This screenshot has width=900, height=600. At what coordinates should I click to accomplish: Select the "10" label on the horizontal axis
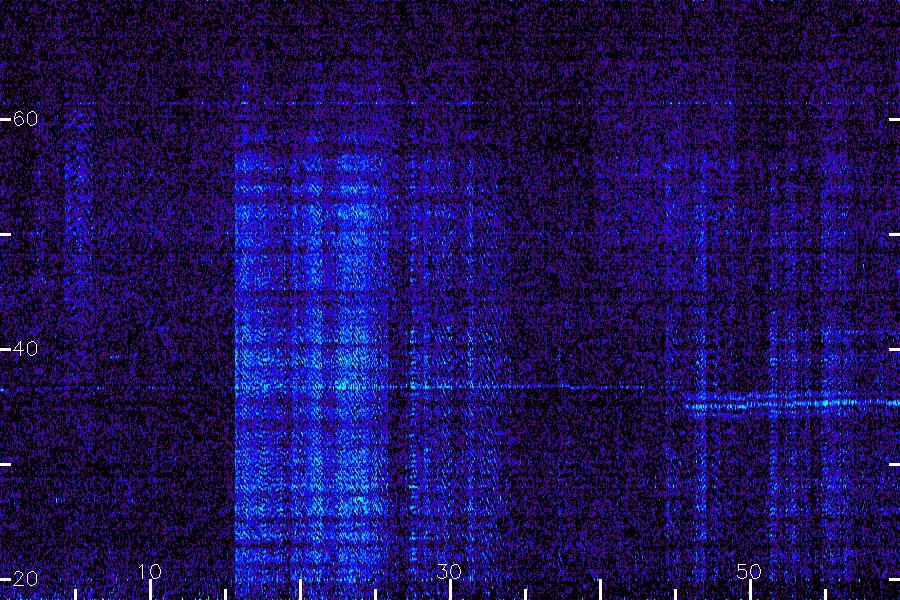click(150, 571)
